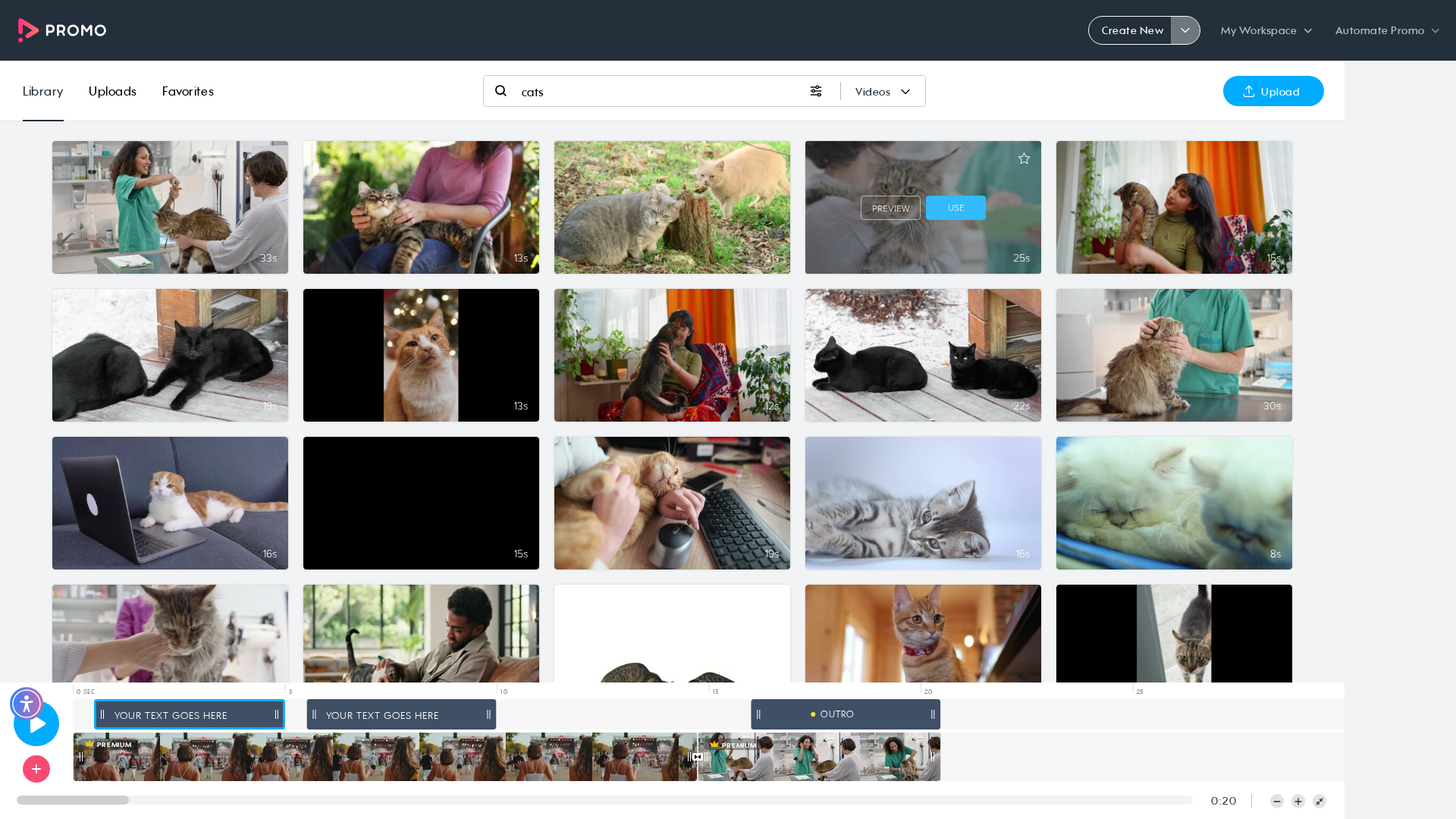This screenshot has width=1456, height=819.
Task: Favorite the hovered cat clip with star
Action: 1024,158
